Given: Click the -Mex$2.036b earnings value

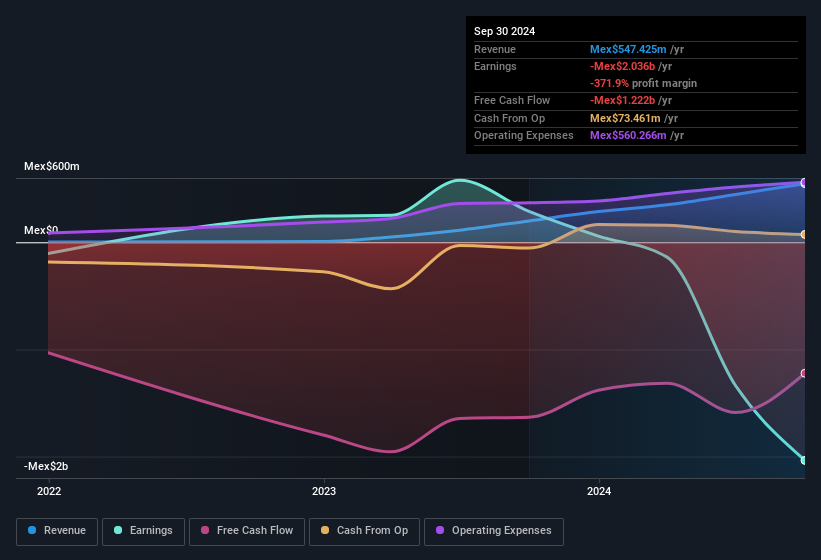Looking at the screenshot, I should 622,66.
